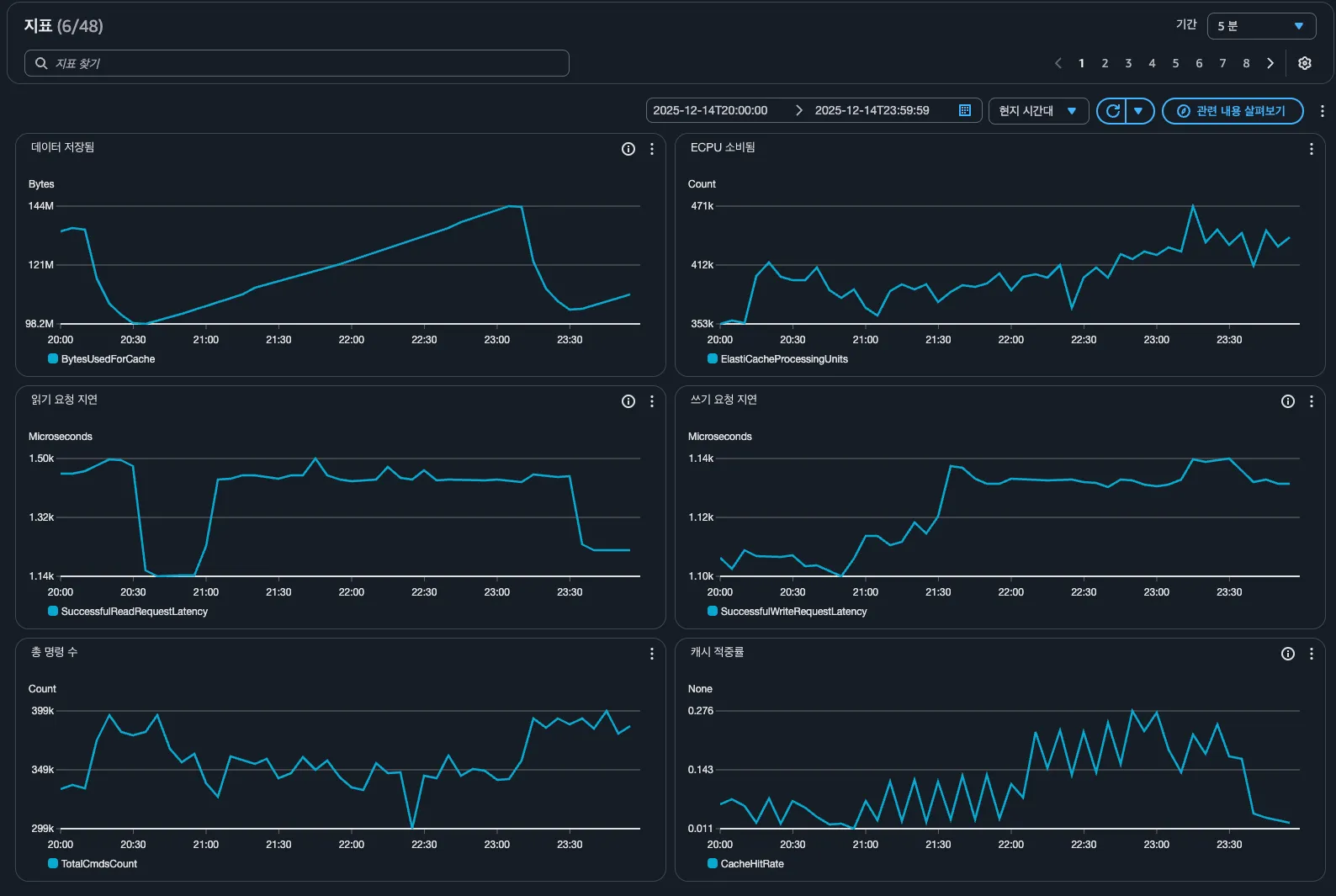Go to pagination page 8
The image size is (1336, 896).
coord(1246,63)
